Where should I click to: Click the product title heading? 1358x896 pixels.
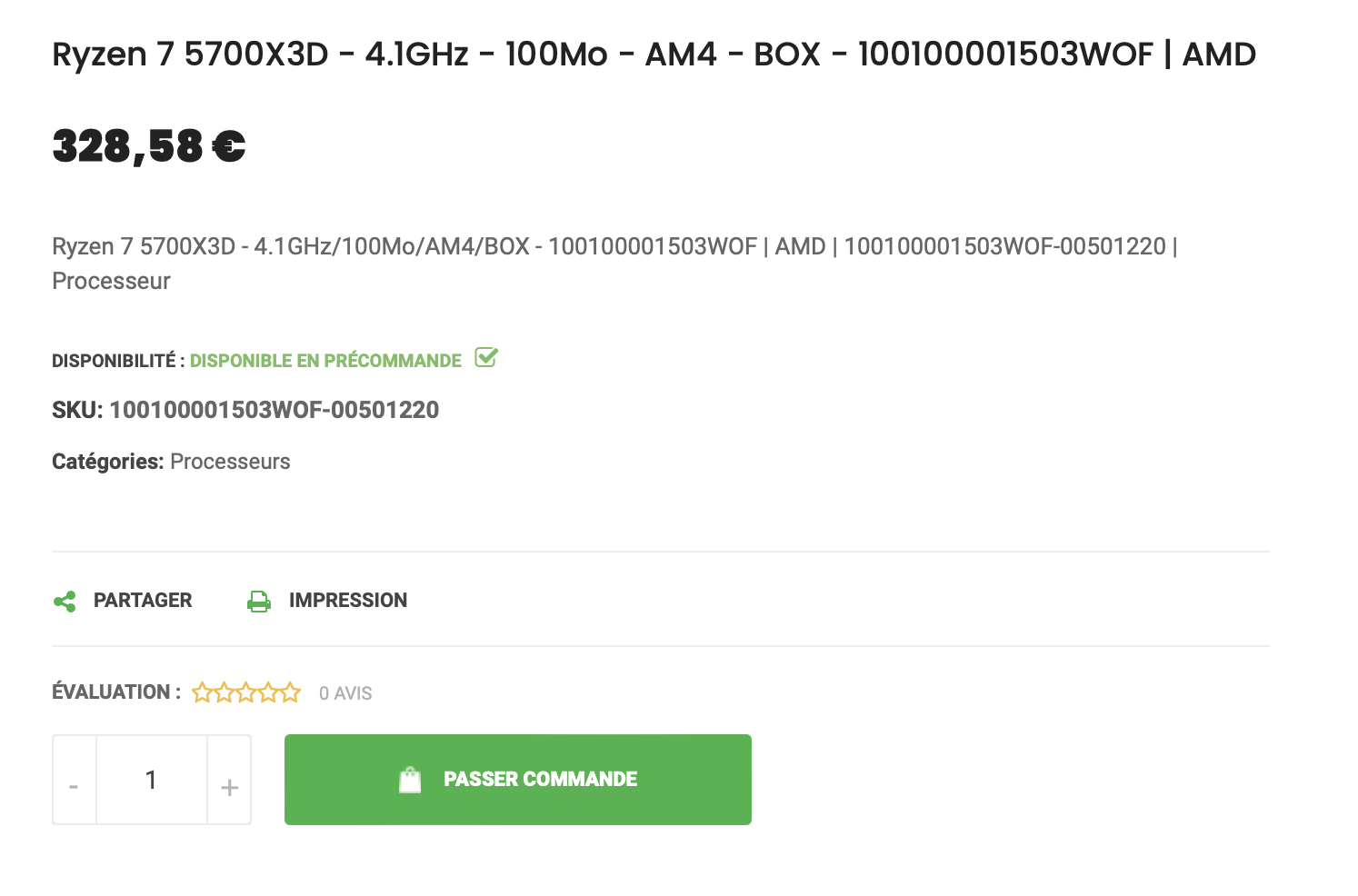pos(654,55)
